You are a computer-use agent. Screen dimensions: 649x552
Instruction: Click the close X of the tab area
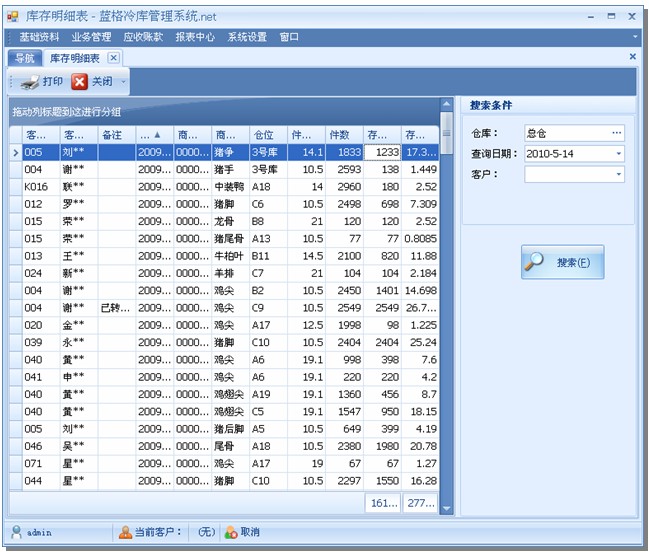click(632, 57)
